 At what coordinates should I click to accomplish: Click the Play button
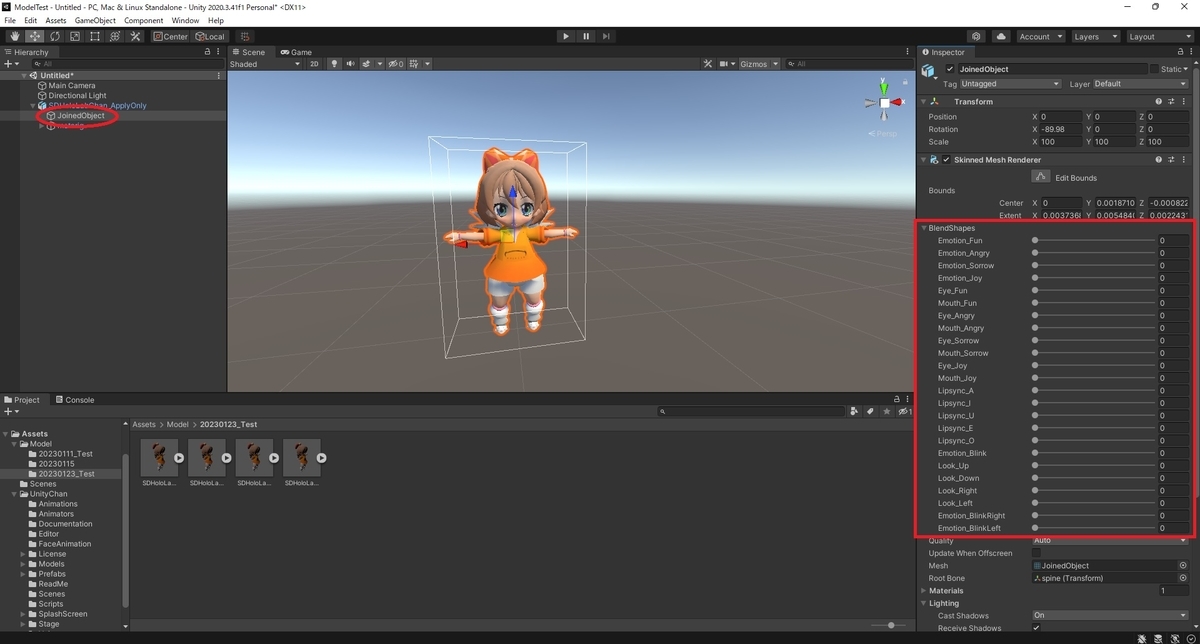(x=566, y=36)
